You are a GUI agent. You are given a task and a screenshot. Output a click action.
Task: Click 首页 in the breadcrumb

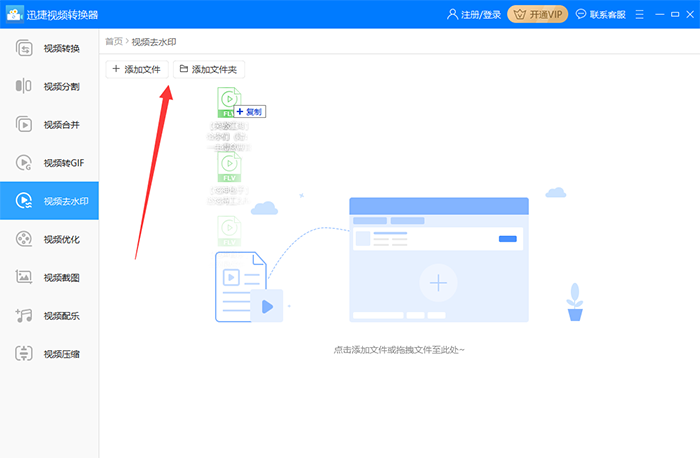tap(114, 42)
